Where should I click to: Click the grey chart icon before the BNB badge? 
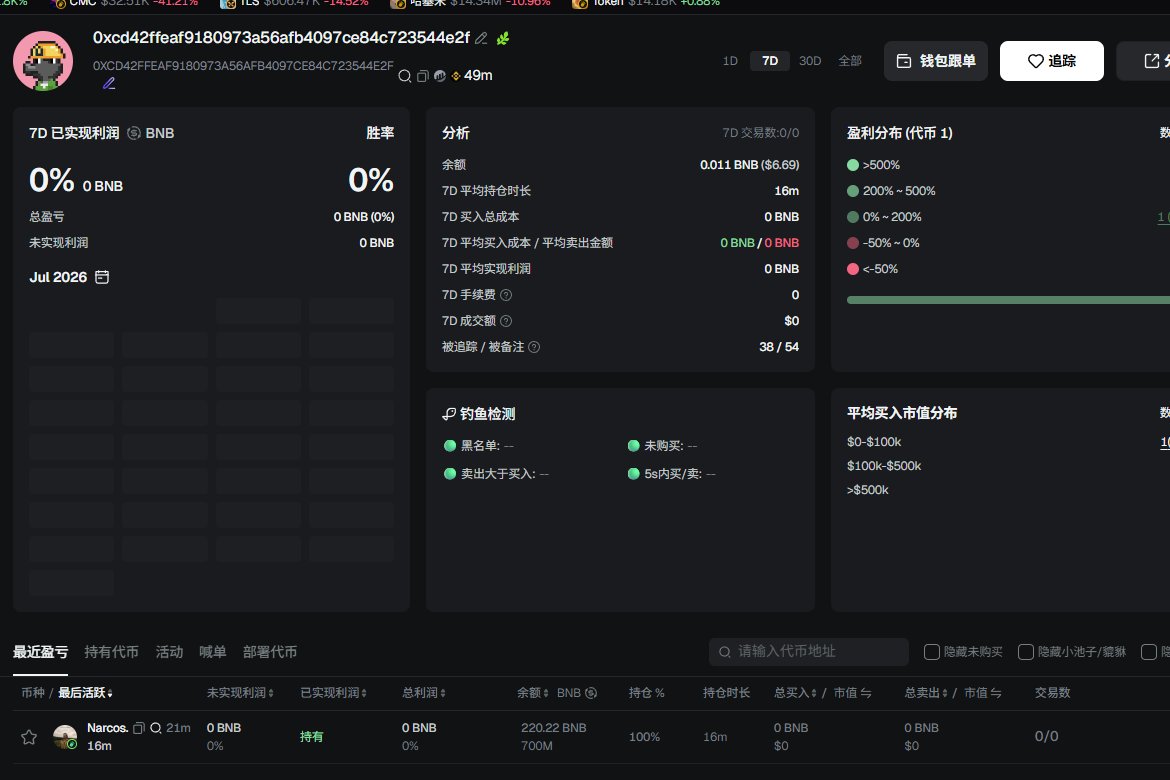pos(439,76)
